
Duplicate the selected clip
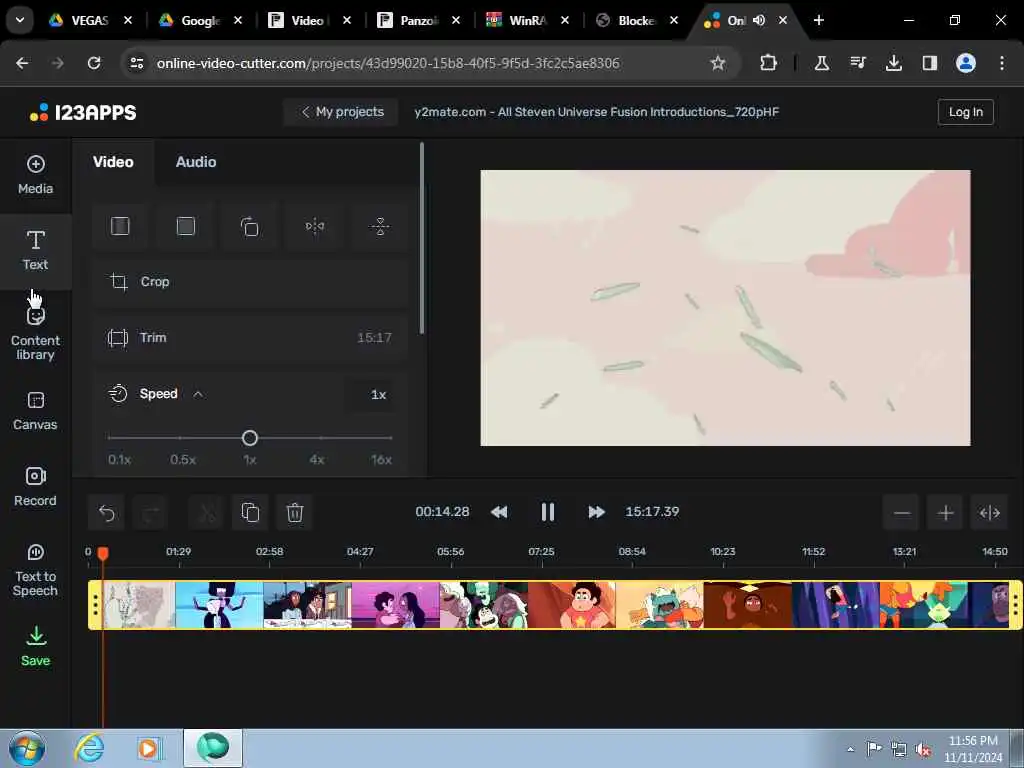[x=250, y=513]
